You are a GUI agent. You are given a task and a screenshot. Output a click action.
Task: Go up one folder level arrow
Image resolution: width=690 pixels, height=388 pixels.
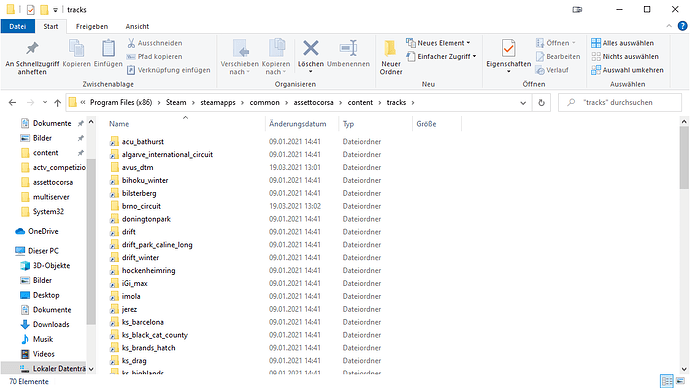coord(57,102)
